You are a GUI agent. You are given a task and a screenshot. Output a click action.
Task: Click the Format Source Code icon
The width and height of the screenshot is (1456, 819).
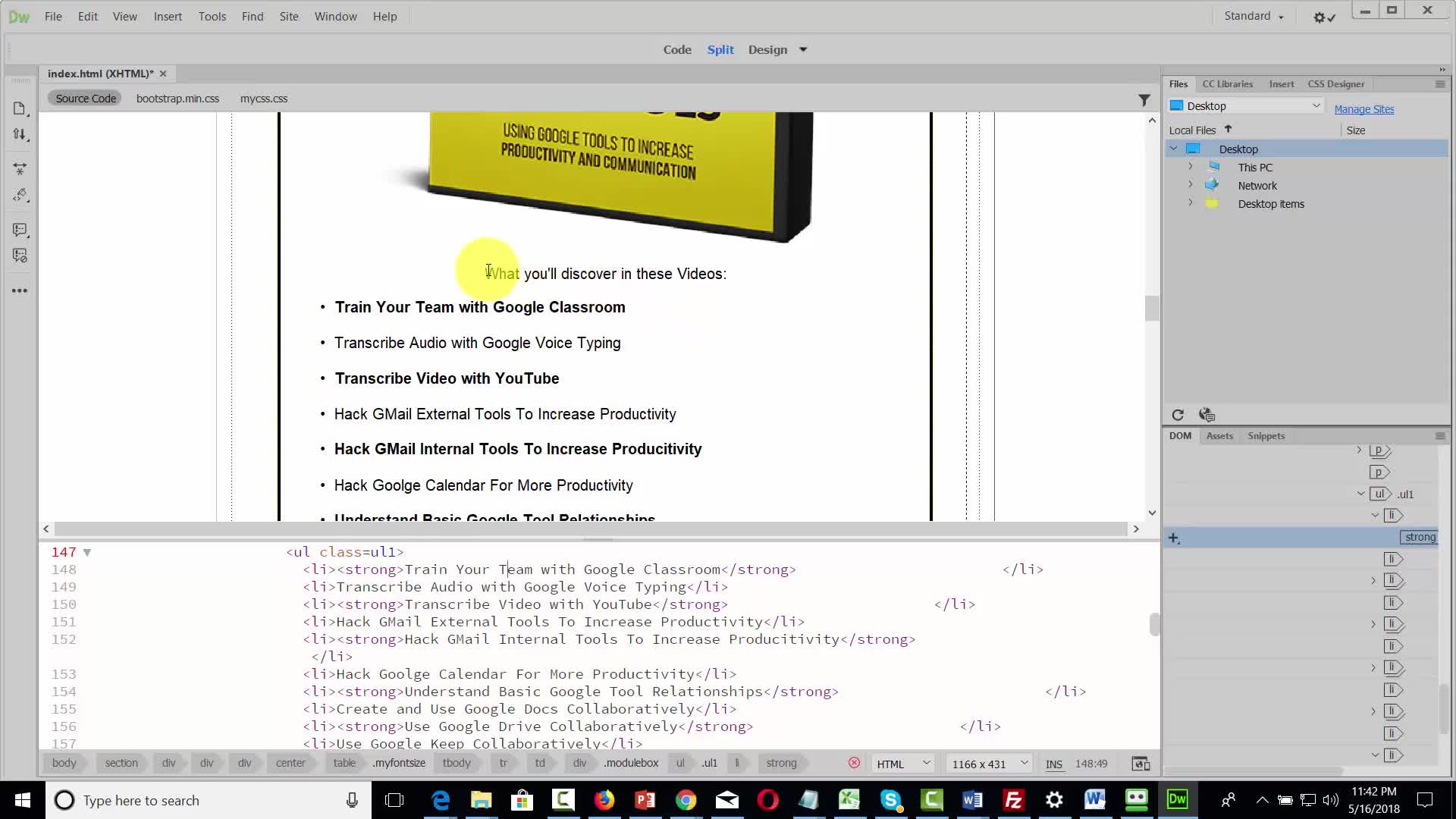point(20,196)
